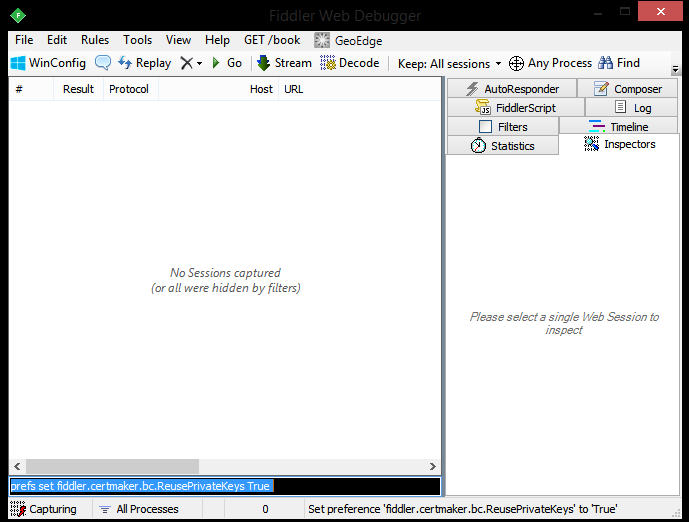Click the Remove sessions X icon
689x522 pixels.
point(187,63)
